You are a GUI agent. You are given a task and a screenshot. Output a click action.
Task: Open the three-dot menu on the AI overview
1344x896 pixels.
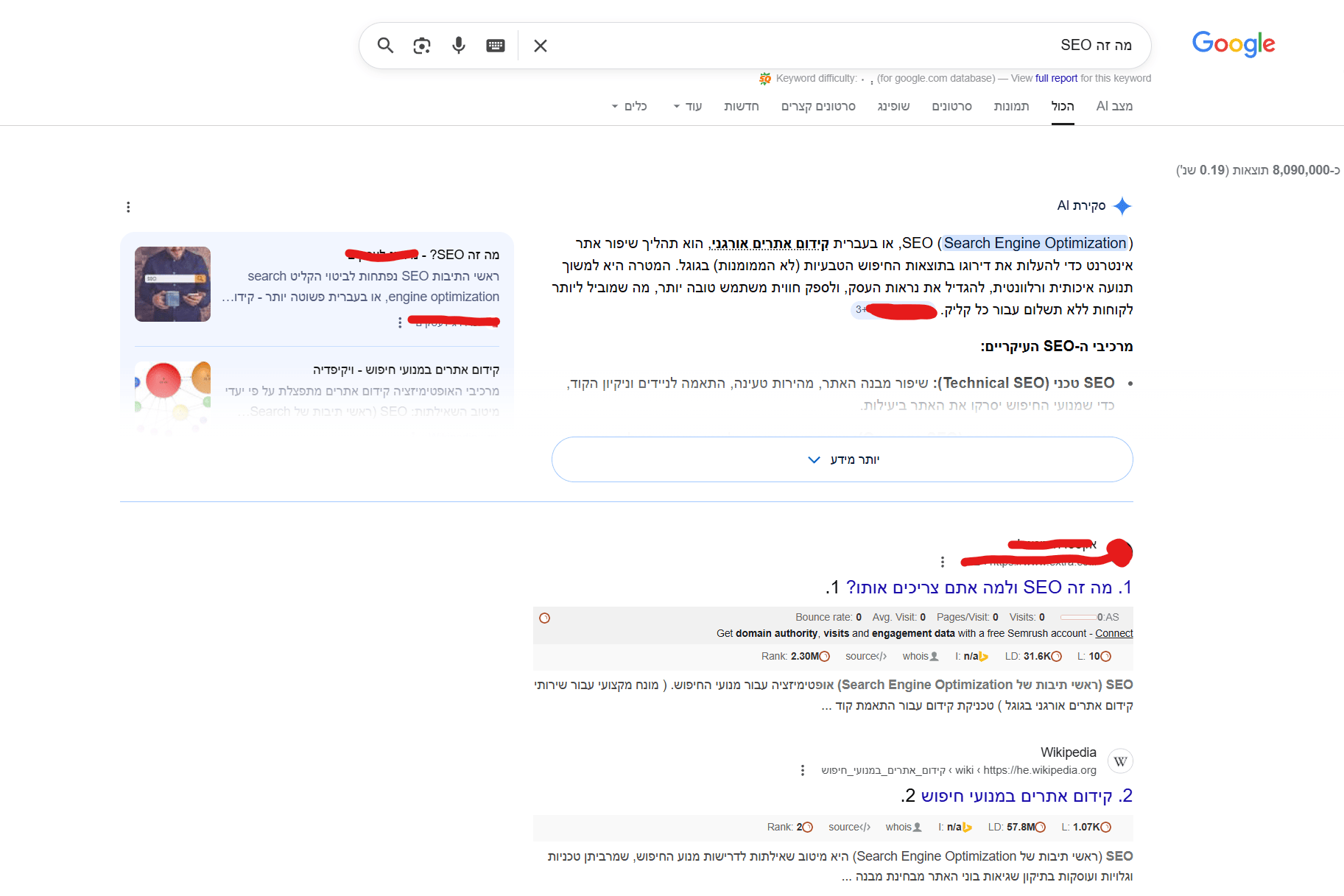click(129, 207)
